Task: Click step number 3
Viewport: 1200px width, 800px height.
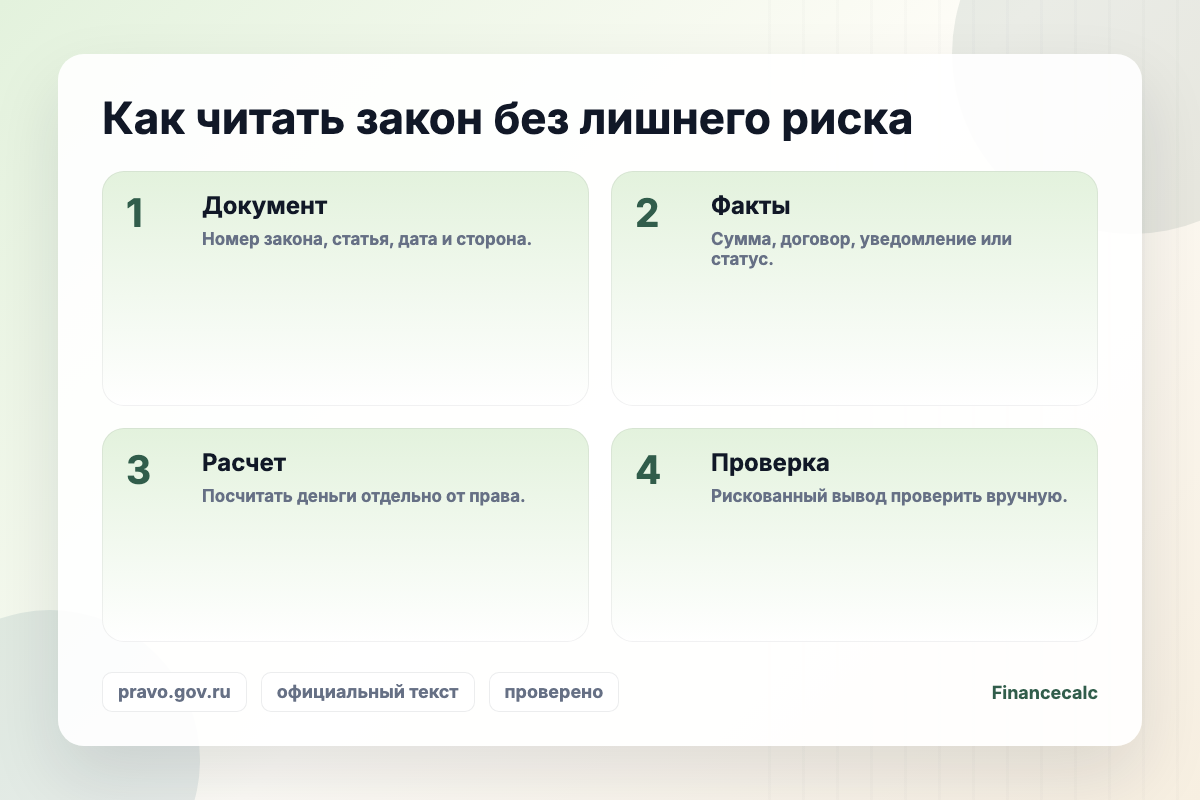Action: (x=138, y=471)
